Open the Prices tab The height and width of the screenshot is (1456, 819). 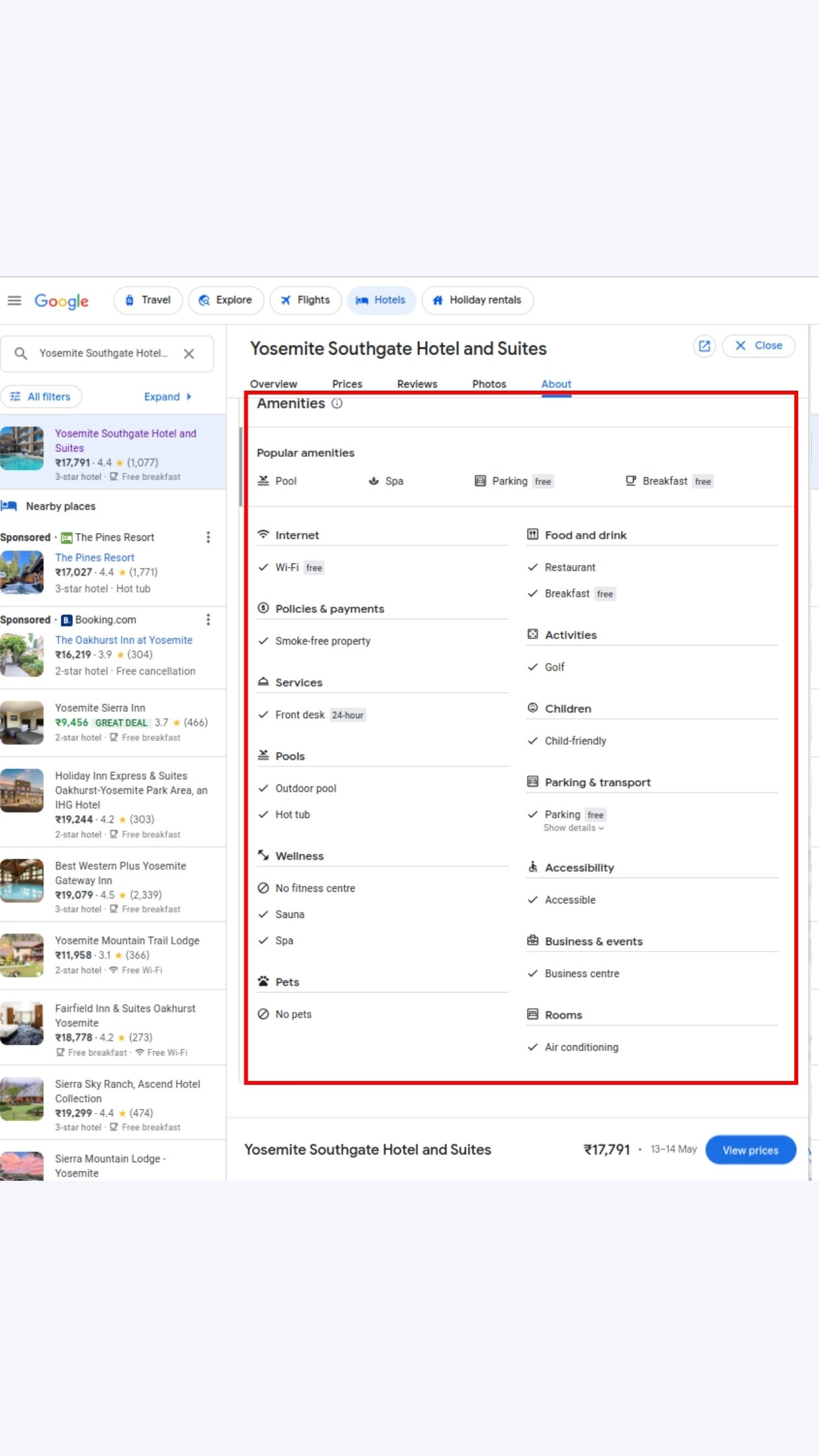click(x=347, y=384)
